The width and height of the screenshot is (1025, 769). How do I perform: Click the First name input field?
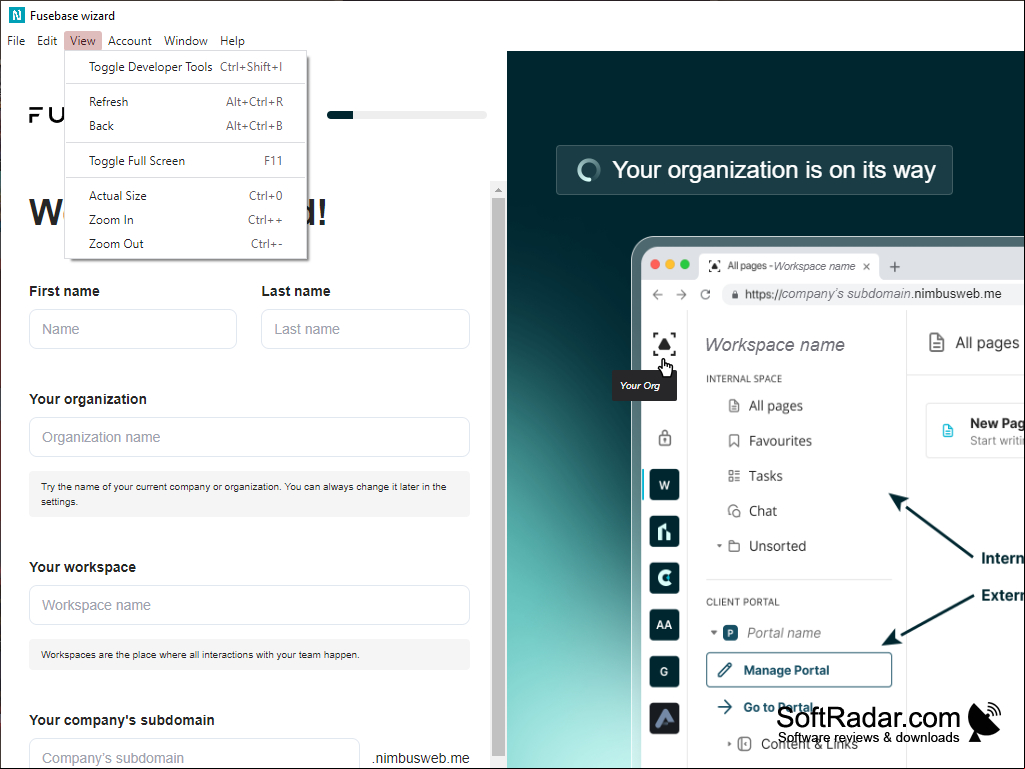point(133,329)
